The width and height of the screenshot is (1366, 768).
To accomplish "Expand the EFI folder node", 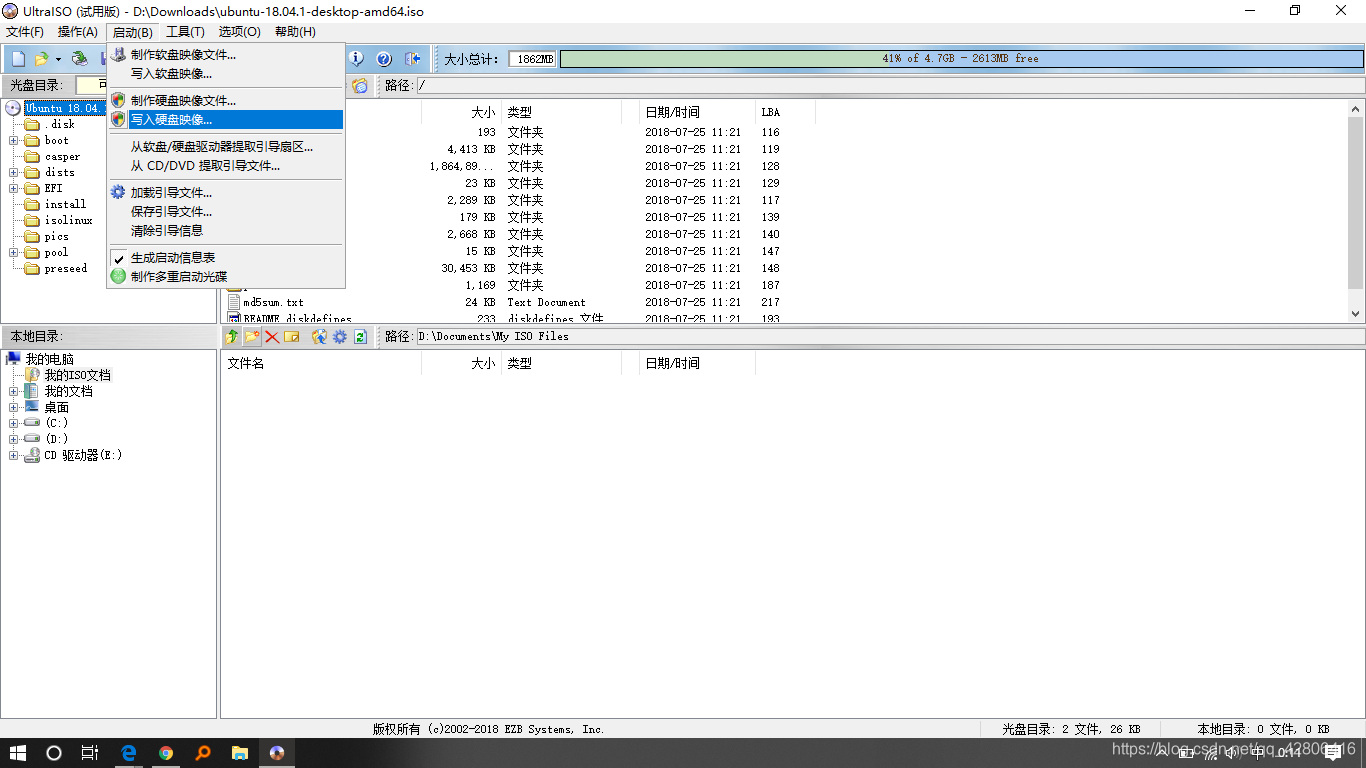I will [x=14, y=189].
